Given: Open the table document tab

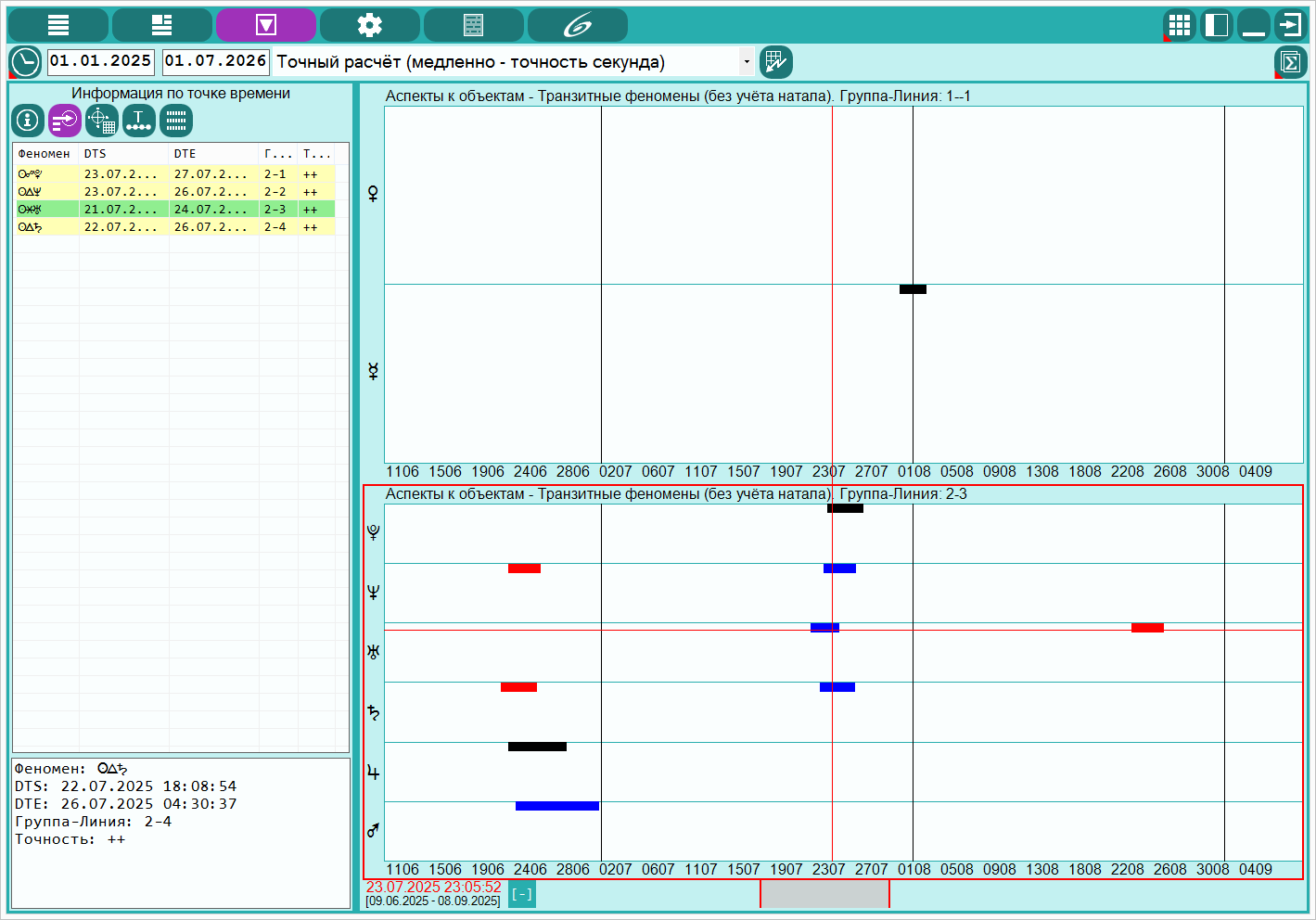Looking at the screenshot, I should [x=474, y=25].
